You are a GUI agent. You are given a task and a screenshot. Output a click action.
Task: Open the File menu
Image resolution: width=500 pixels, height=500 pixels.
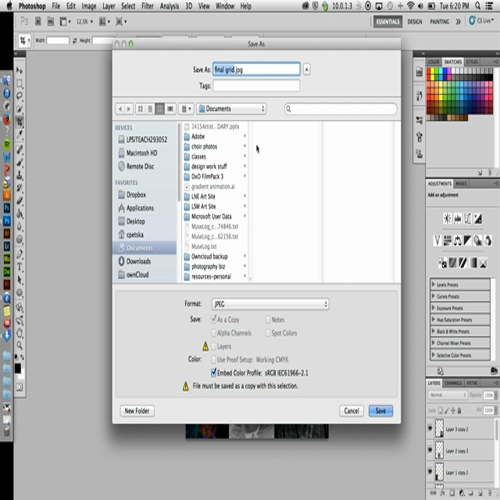[56, 6]
